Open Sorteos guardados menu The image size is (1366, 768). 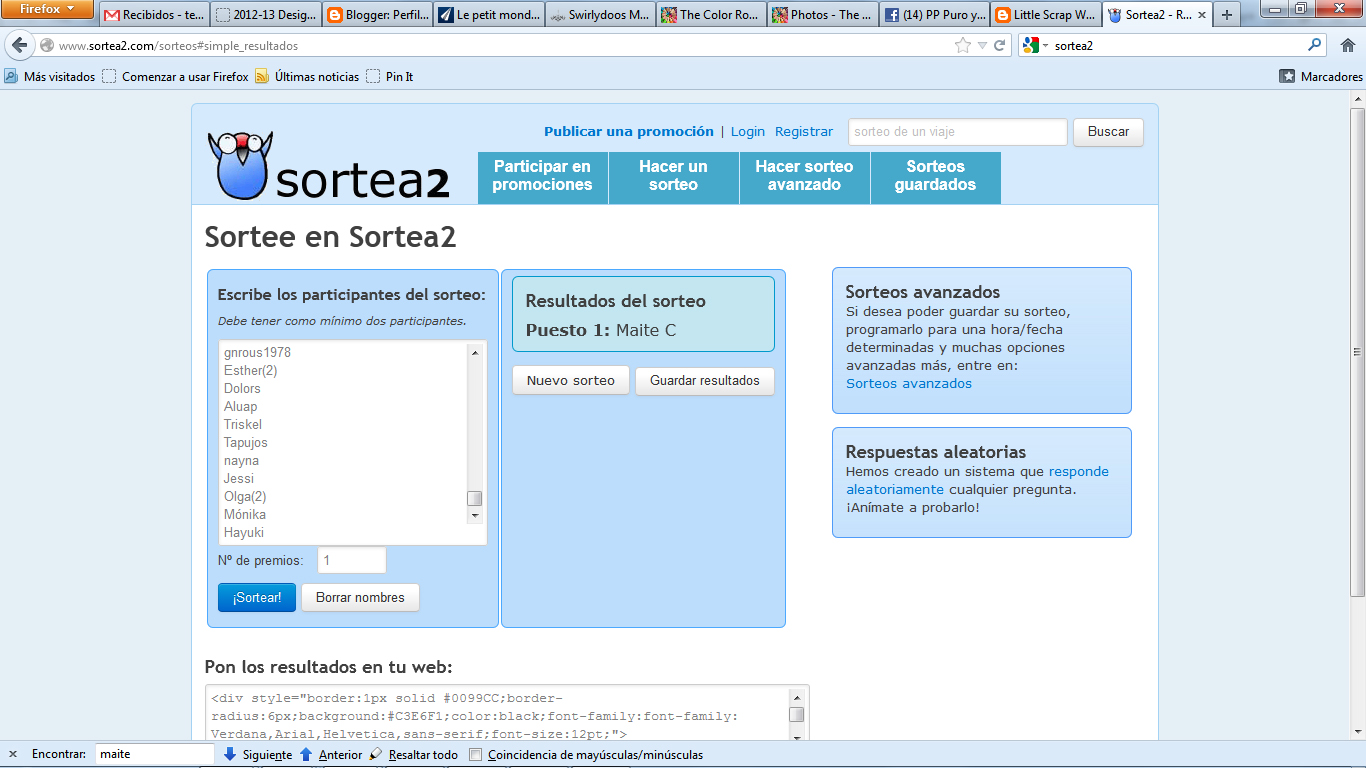(935, 176)
